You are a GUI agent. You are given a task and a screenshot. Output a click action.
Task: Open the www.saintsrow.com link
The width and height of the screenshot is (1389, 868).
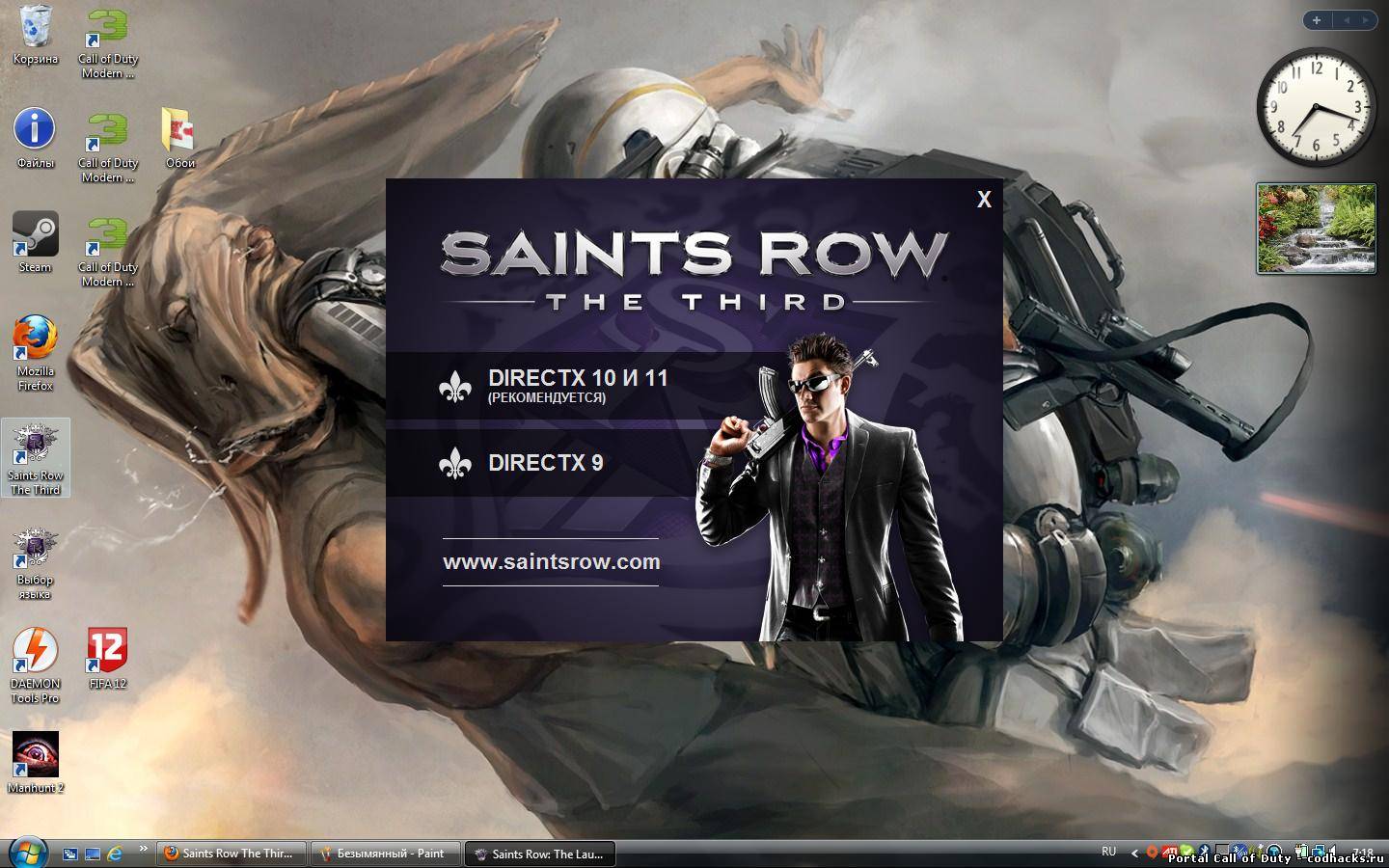(x=551, y=561)
